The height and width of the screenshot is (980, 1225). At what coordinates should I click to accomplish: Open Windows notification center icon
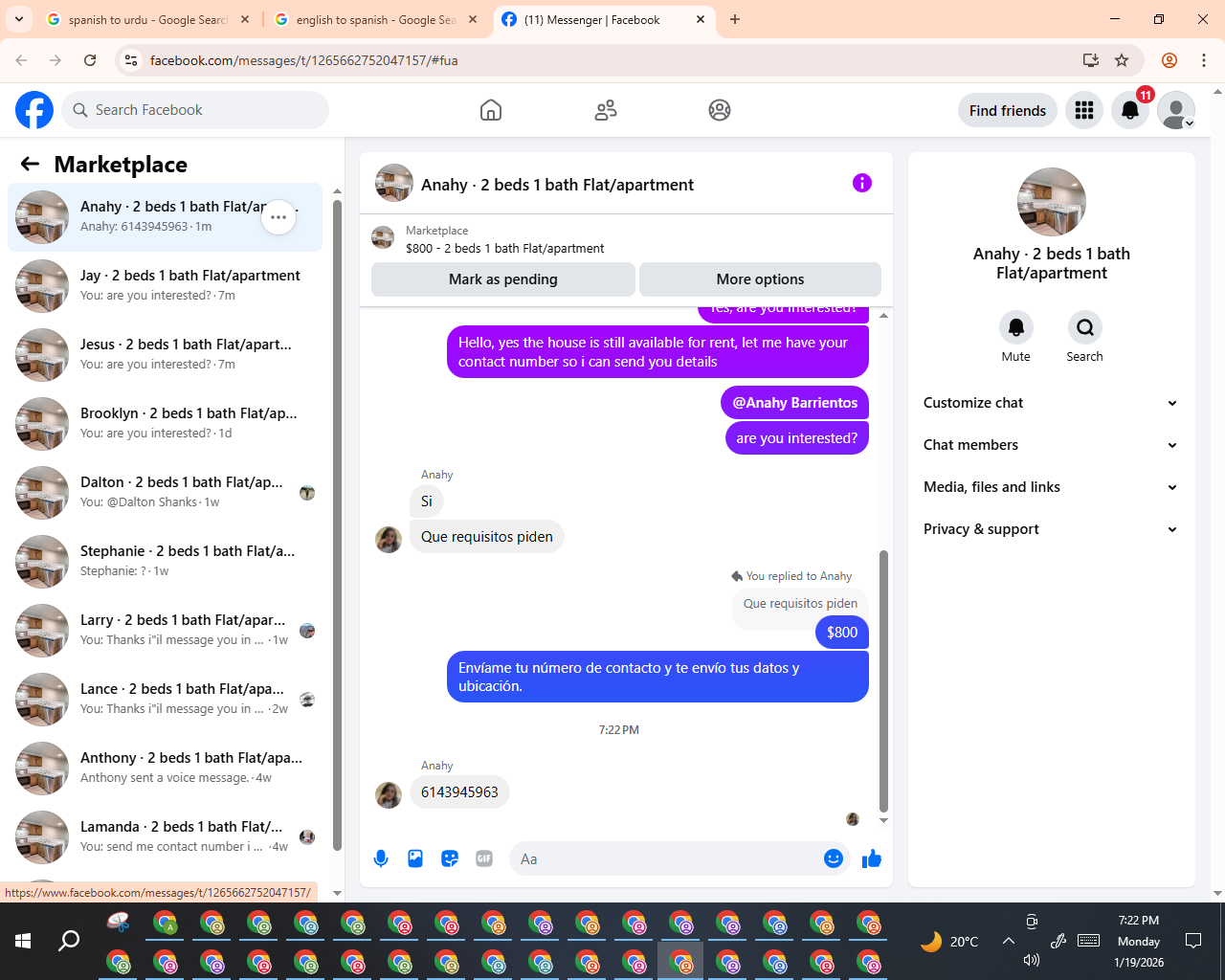tap(1193, 941)
